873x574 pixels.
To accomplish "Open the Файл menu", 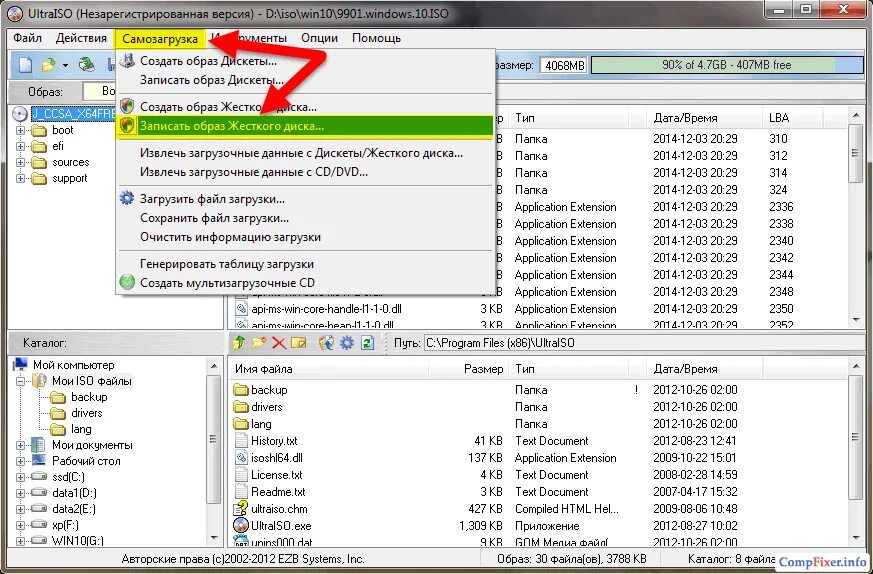I will click(x=28, y=38).
